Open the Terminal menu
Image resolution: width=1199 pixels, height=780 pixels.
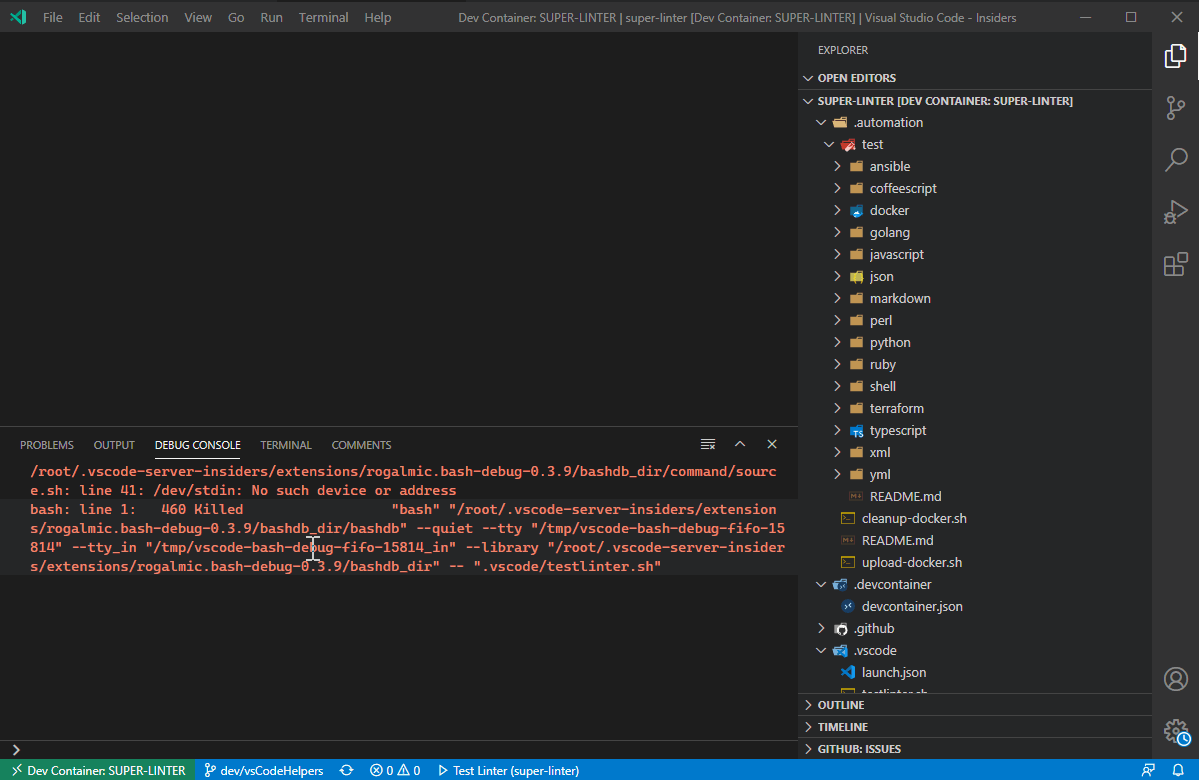tap(323, 17)
